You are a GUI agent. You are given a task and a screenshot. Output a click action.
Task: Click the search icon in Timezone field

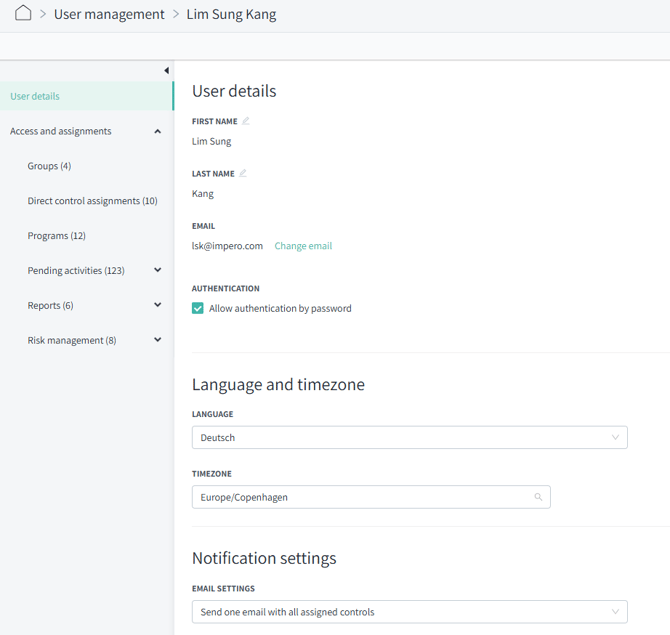point(539,497)
